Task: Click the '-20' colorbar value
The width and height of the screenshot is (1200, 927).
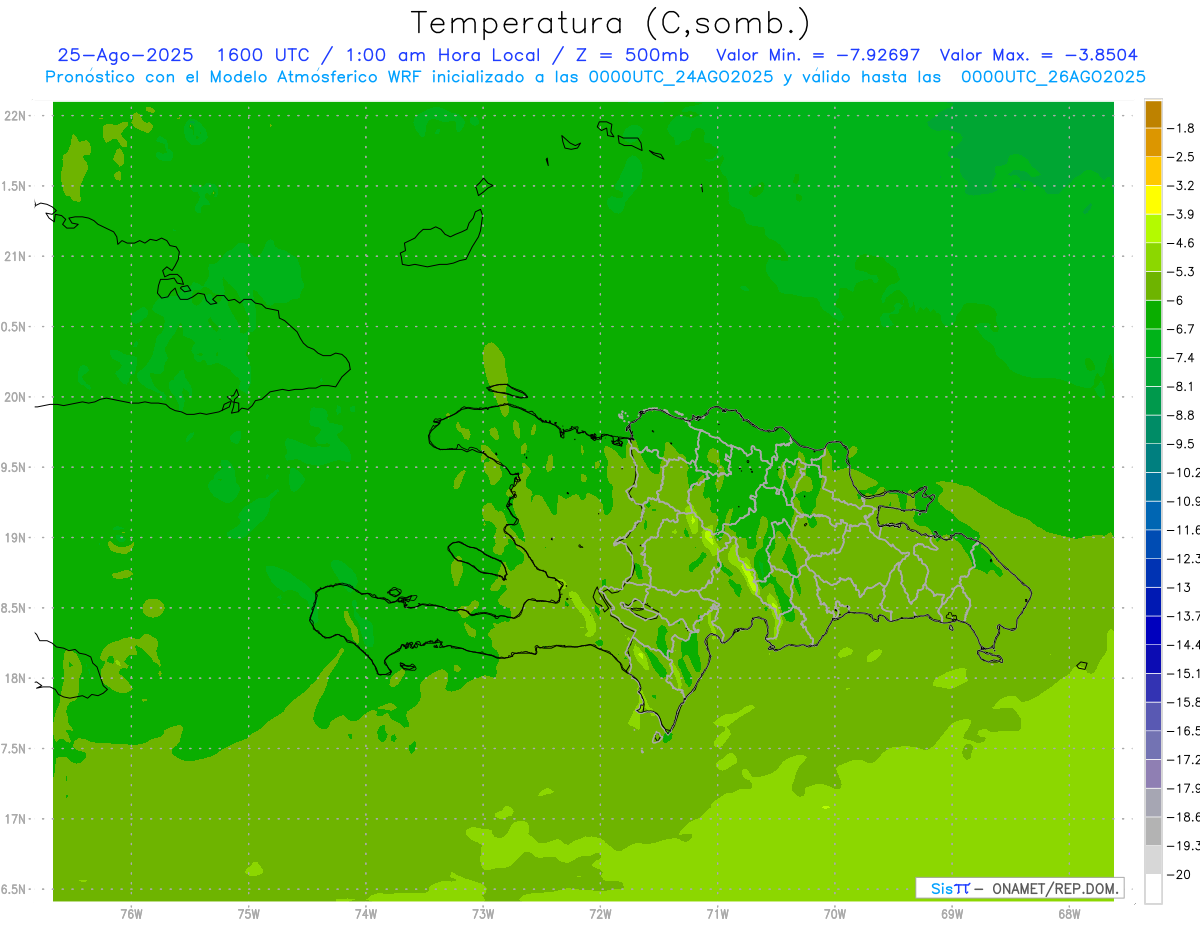Action: pos(1179,874)
